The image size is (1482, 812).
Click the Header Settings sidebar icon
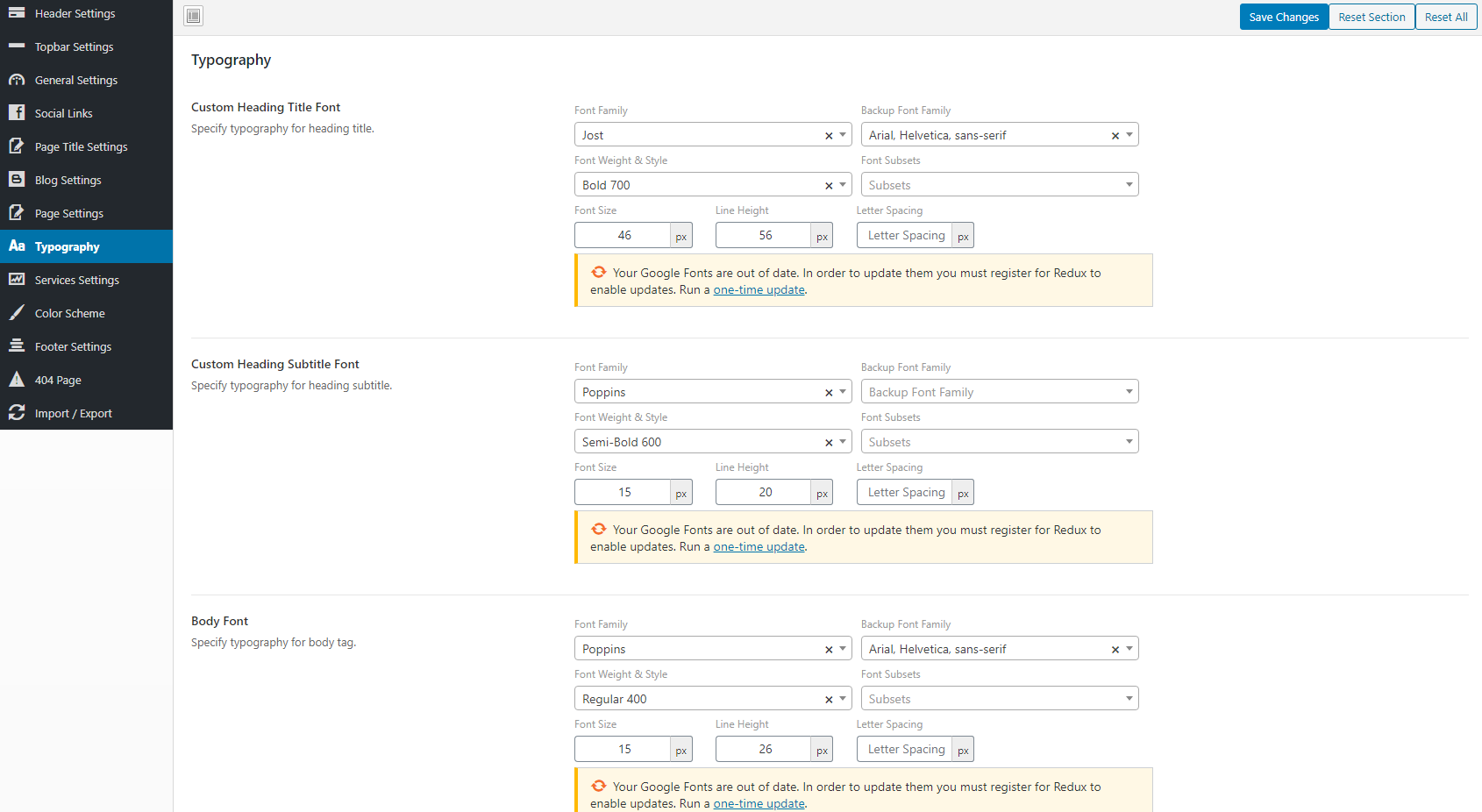[x=17, y=13]
